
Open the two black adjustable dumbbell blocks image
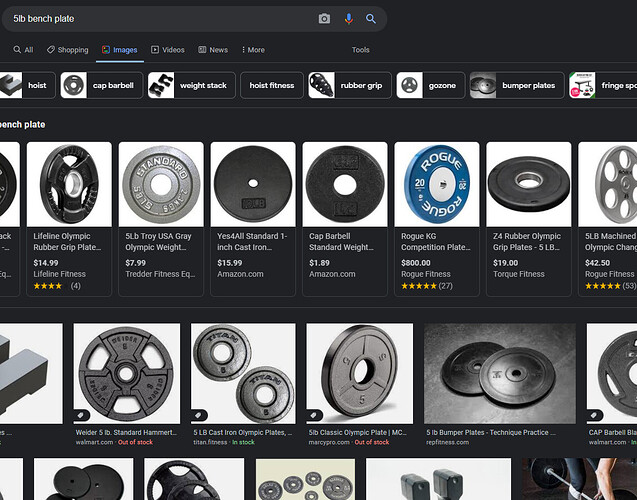point(438,479)
